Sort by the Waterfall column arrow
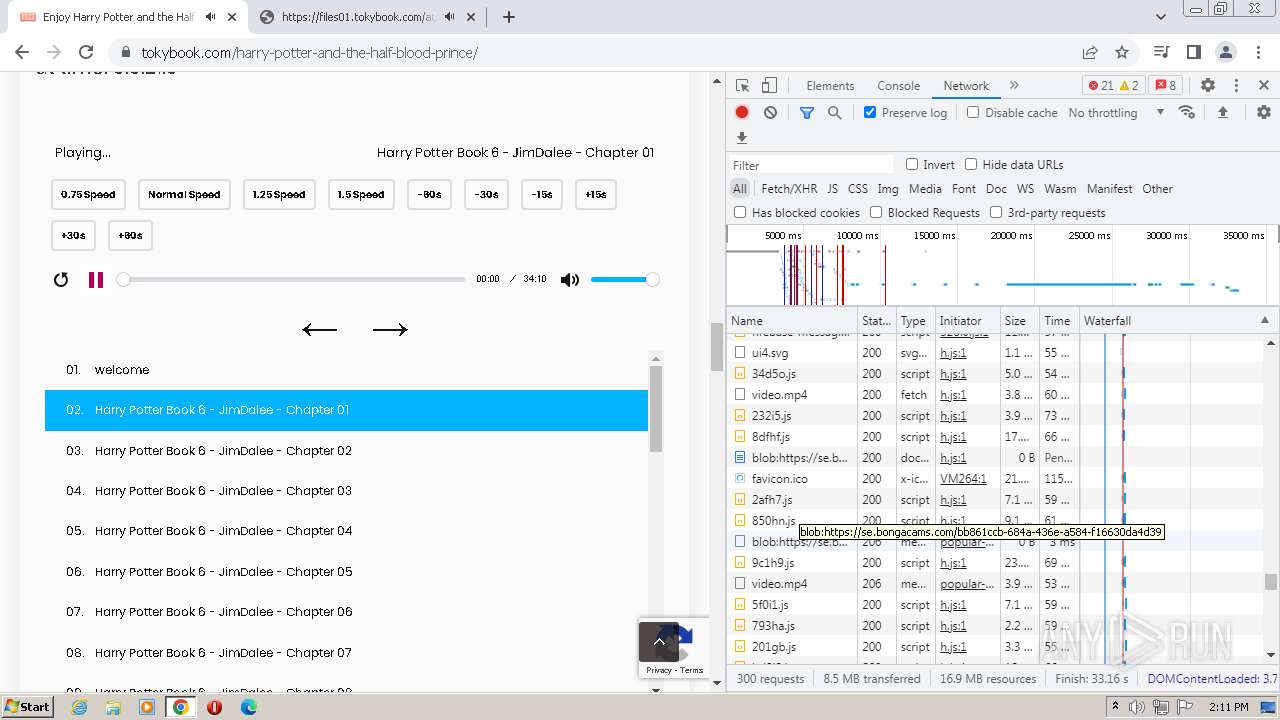This screenshot has height=720, width=1280. point(1264,320)
